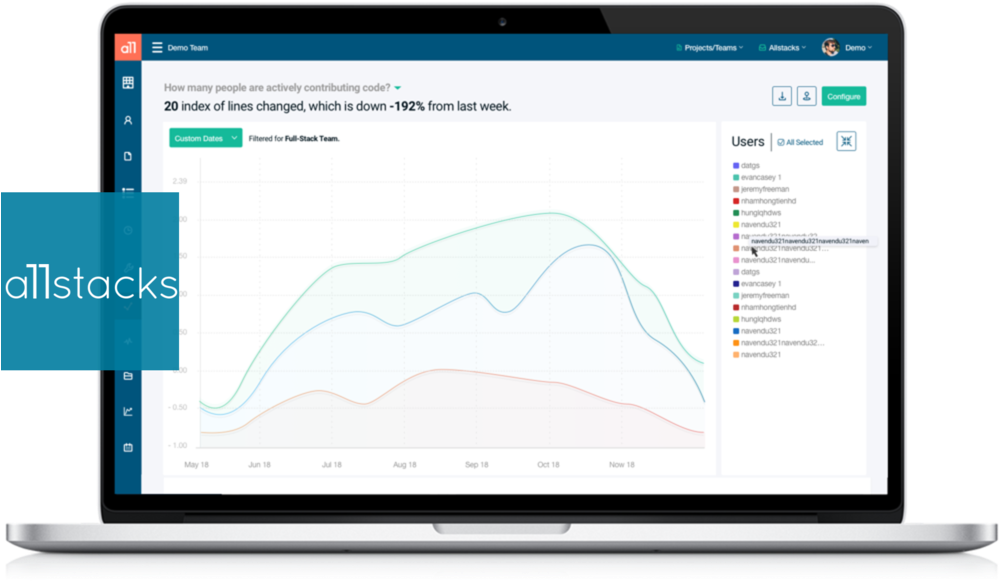Viewport: 999px width, 581px height.
Task: Expand the question selector green arrow
Action: [x=398, y=88]
